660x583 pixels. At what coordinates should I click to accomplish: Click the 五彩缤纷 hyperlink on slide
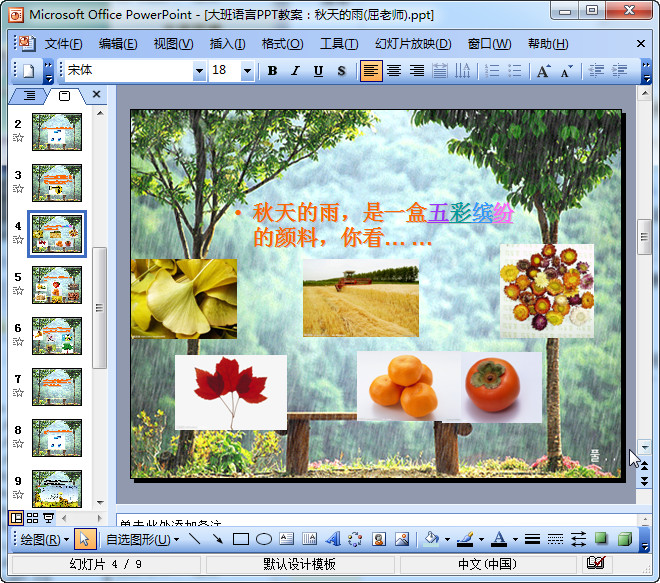tap(470, 212)
